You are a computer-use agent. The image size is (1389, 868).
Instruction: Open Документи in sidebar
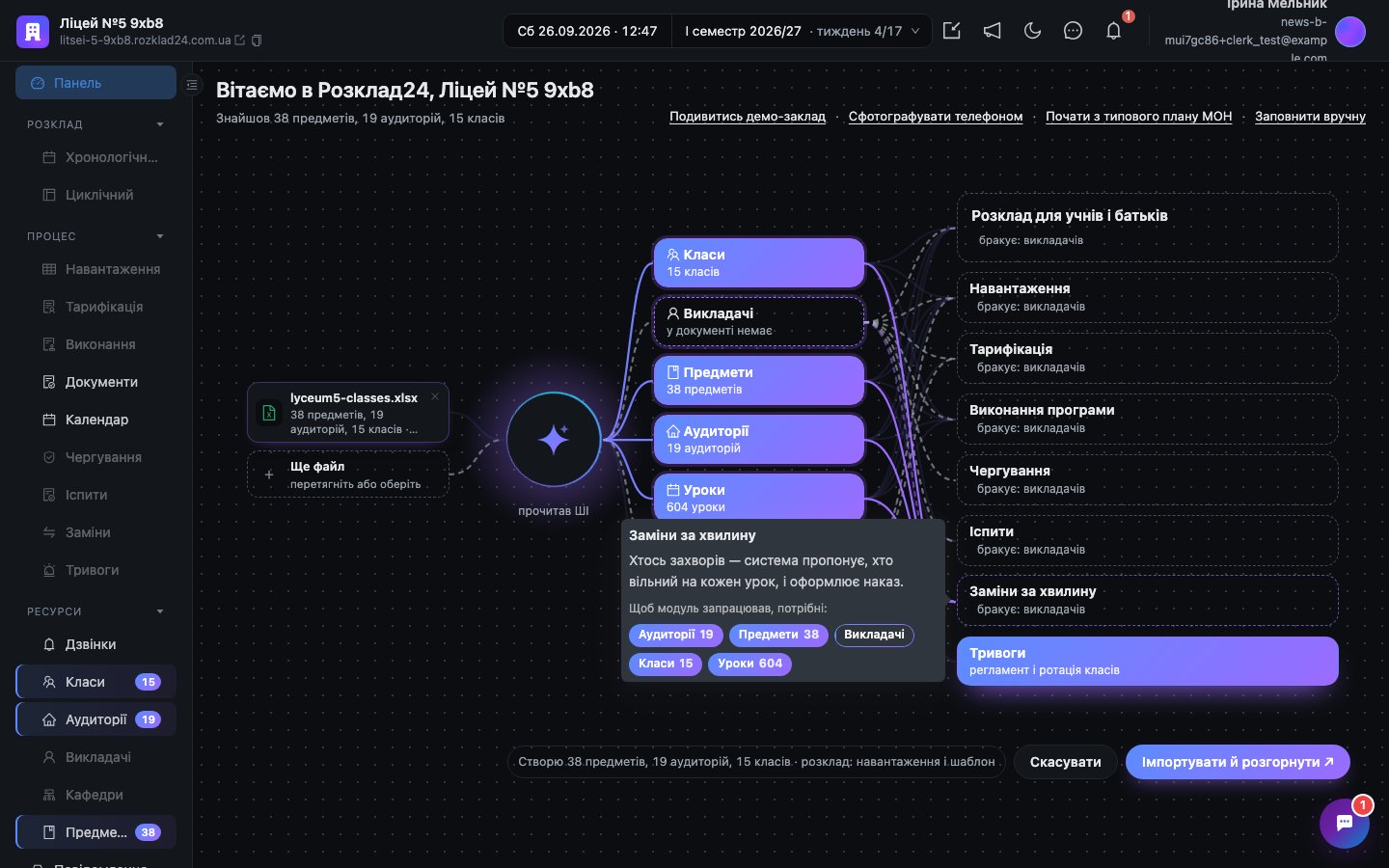click(x=95, y=382)
